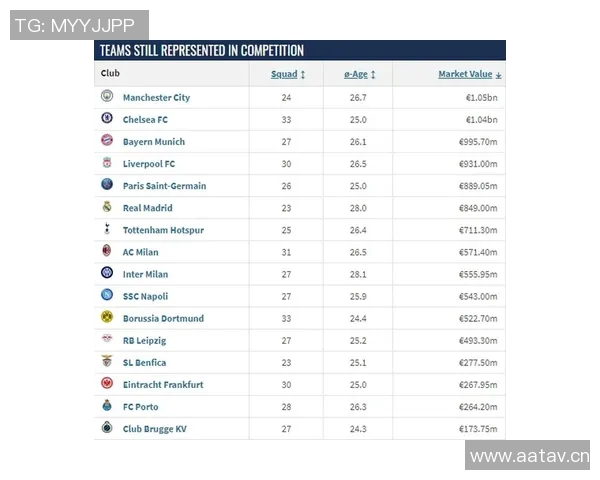Click the Borussia Dortmund club crest

coord(107,318)
